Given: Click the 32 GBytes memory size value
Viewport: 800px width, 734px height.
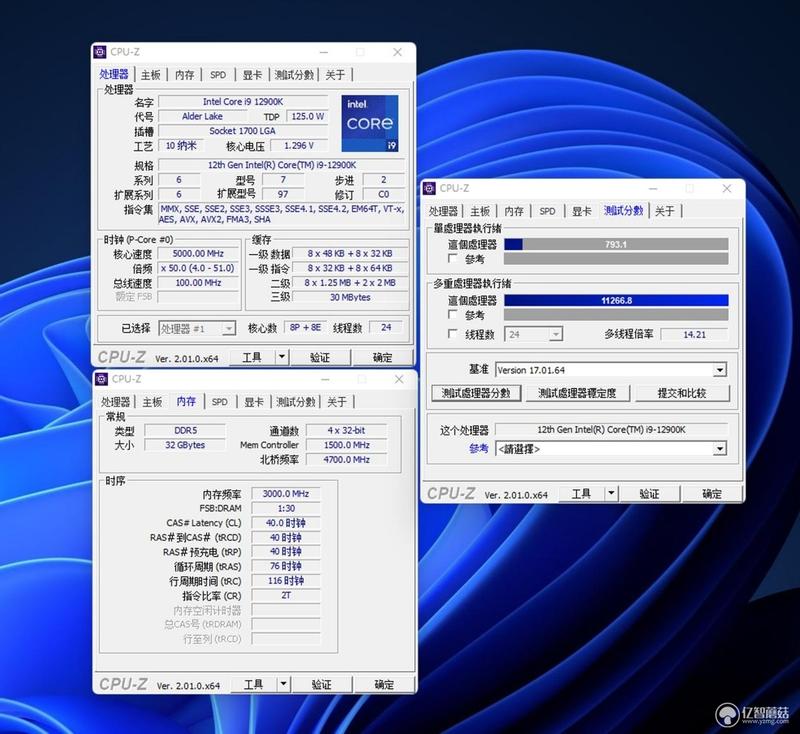Looking at the screenshot, I should [185, 445].
